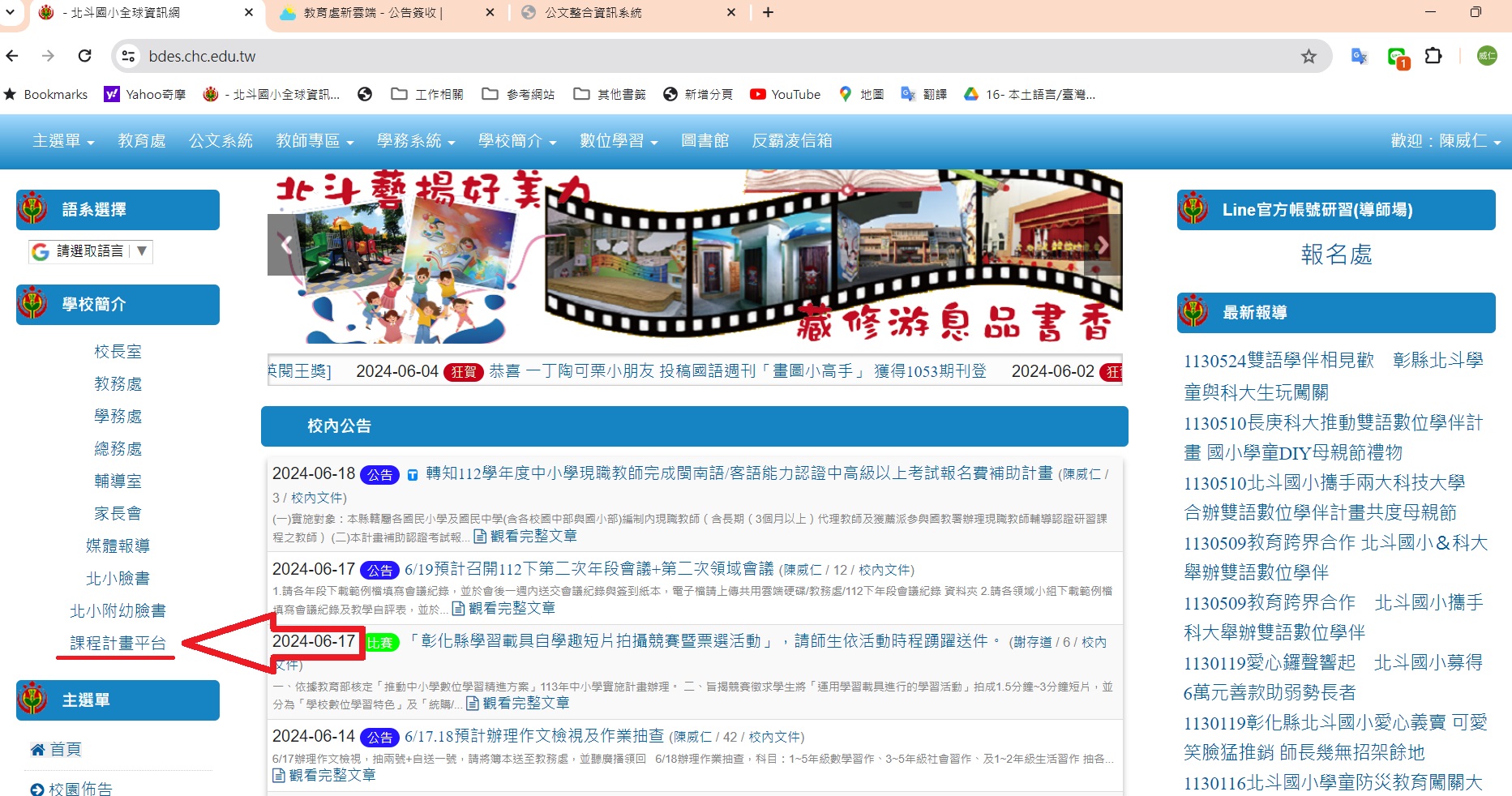Click 報名處 registration link
This screenshot has width=1512, height=796.
[x=1336, y=255]
